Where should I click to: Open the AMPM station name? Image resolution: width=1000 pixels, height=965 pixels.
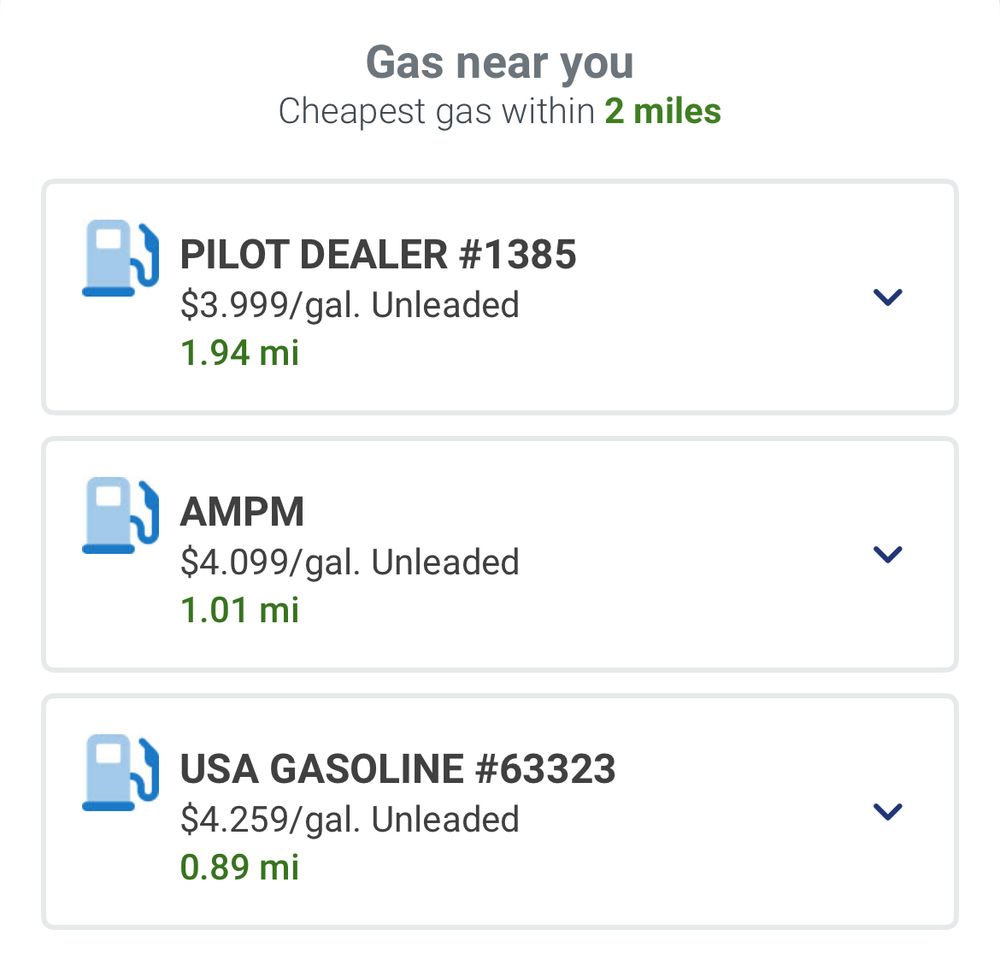[x=242, y=512]
